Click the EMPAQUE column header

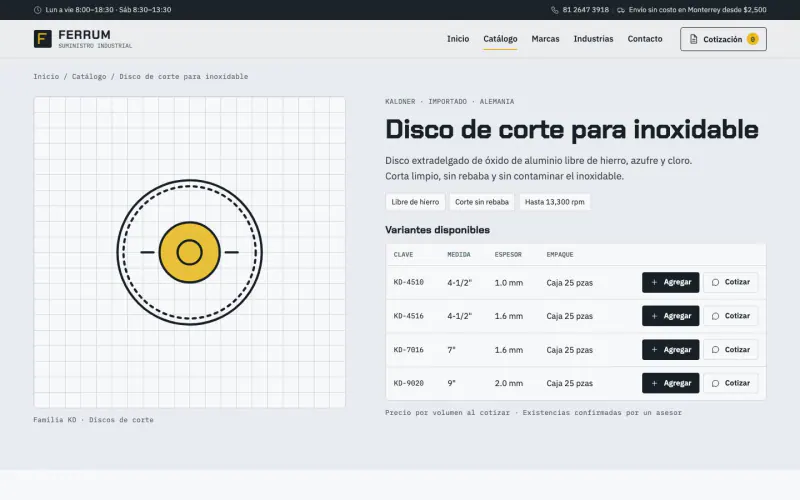click(x=560, y=255)
